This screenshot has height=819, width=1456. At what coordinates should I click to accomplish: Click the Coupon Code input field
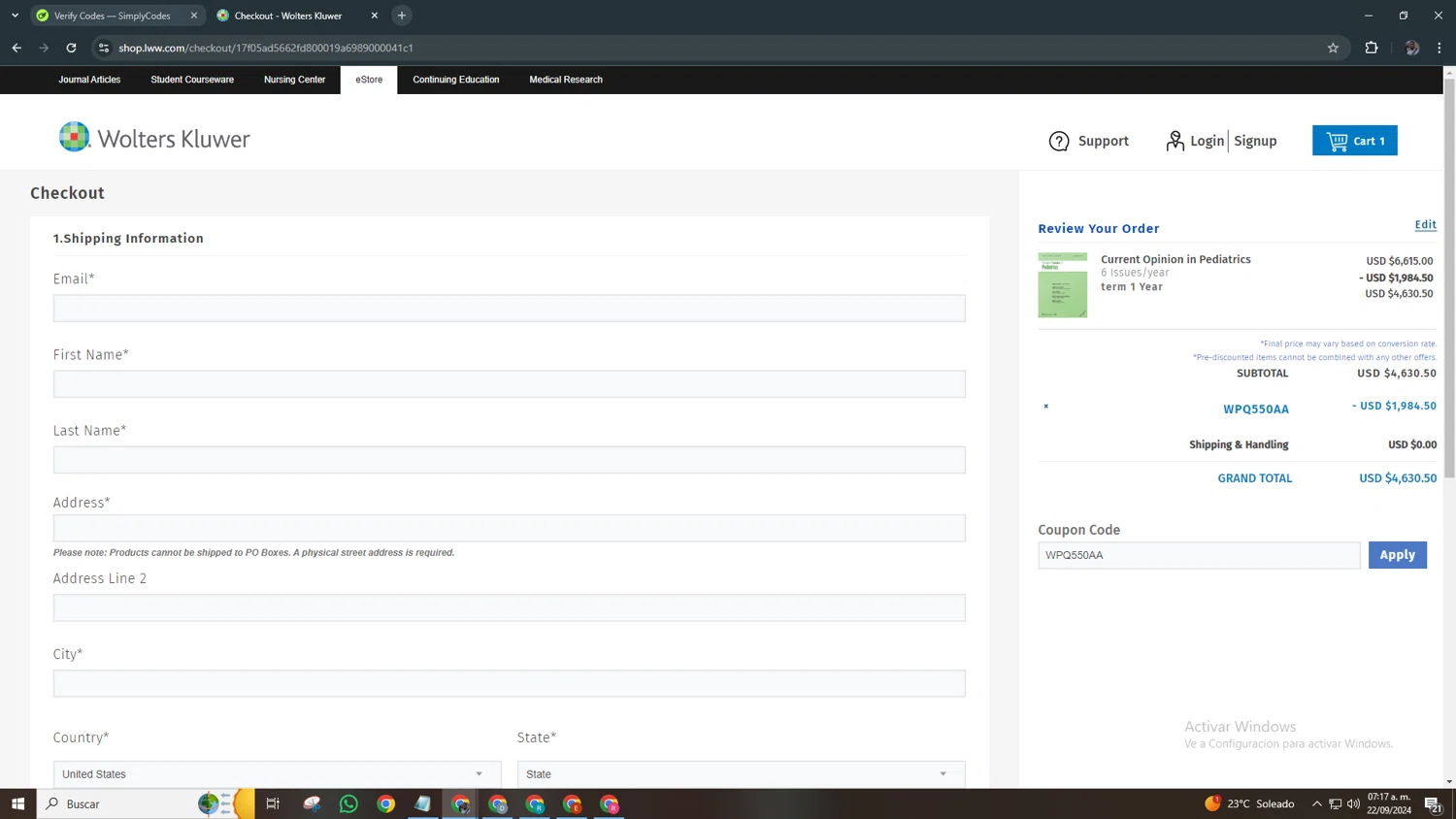click(1199, 555)
